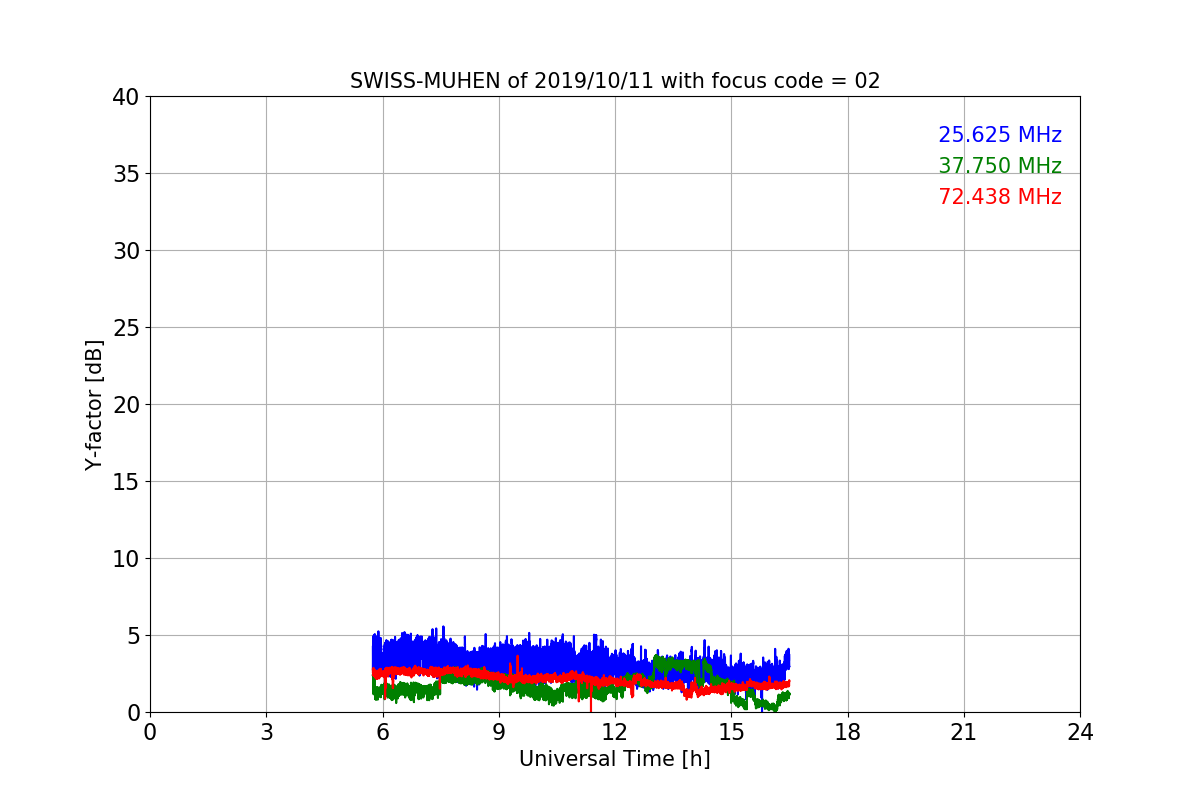Click the y-axis tick label 35
1200x800 pixels.
126,174
